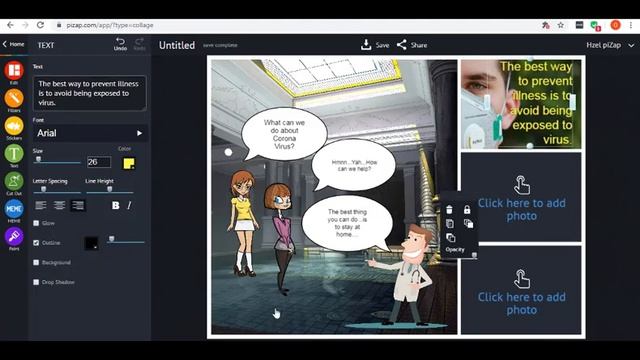Click the font size number field

(x=99, y=162)
